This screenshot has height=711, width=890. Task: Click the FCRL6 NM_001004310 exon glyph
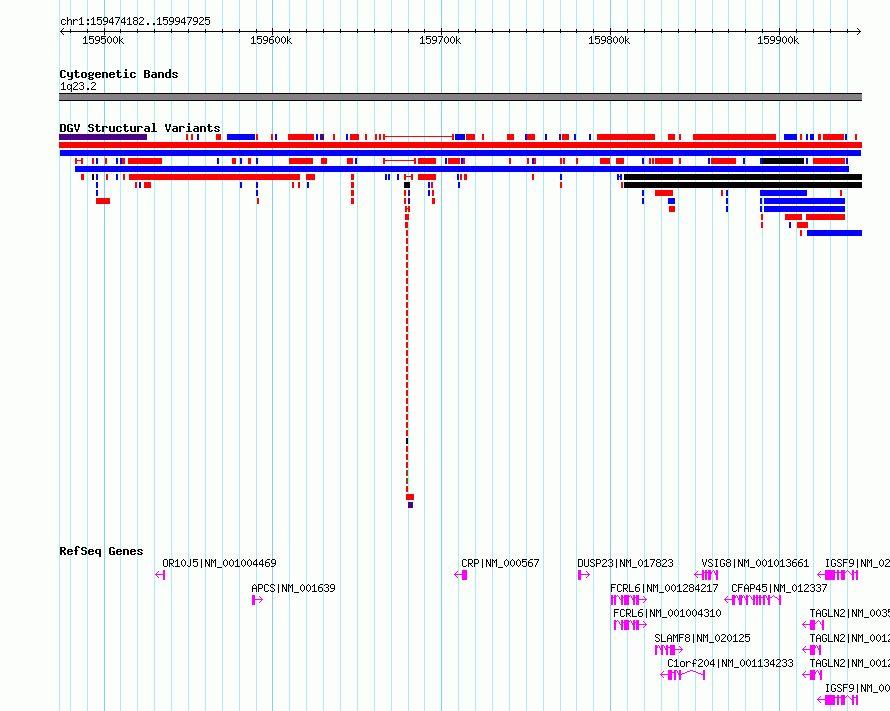coord(630,625)
